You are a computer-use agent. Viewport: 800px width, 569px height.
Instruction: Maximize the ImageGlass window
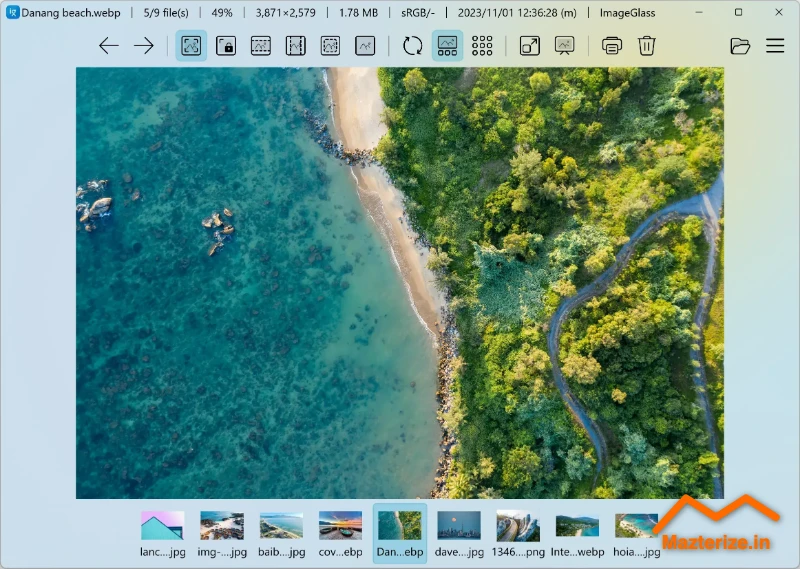(738, 12)
